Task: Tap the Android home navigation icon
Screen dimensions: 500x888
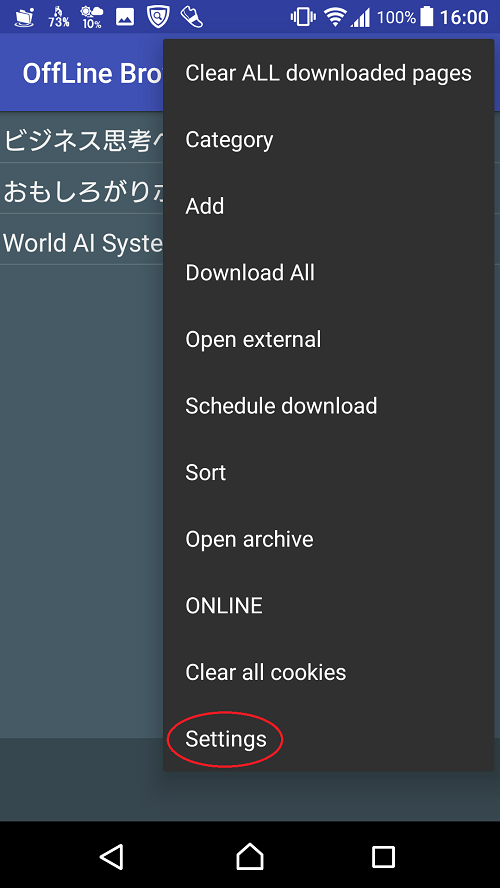Action: tap(250, 856)
